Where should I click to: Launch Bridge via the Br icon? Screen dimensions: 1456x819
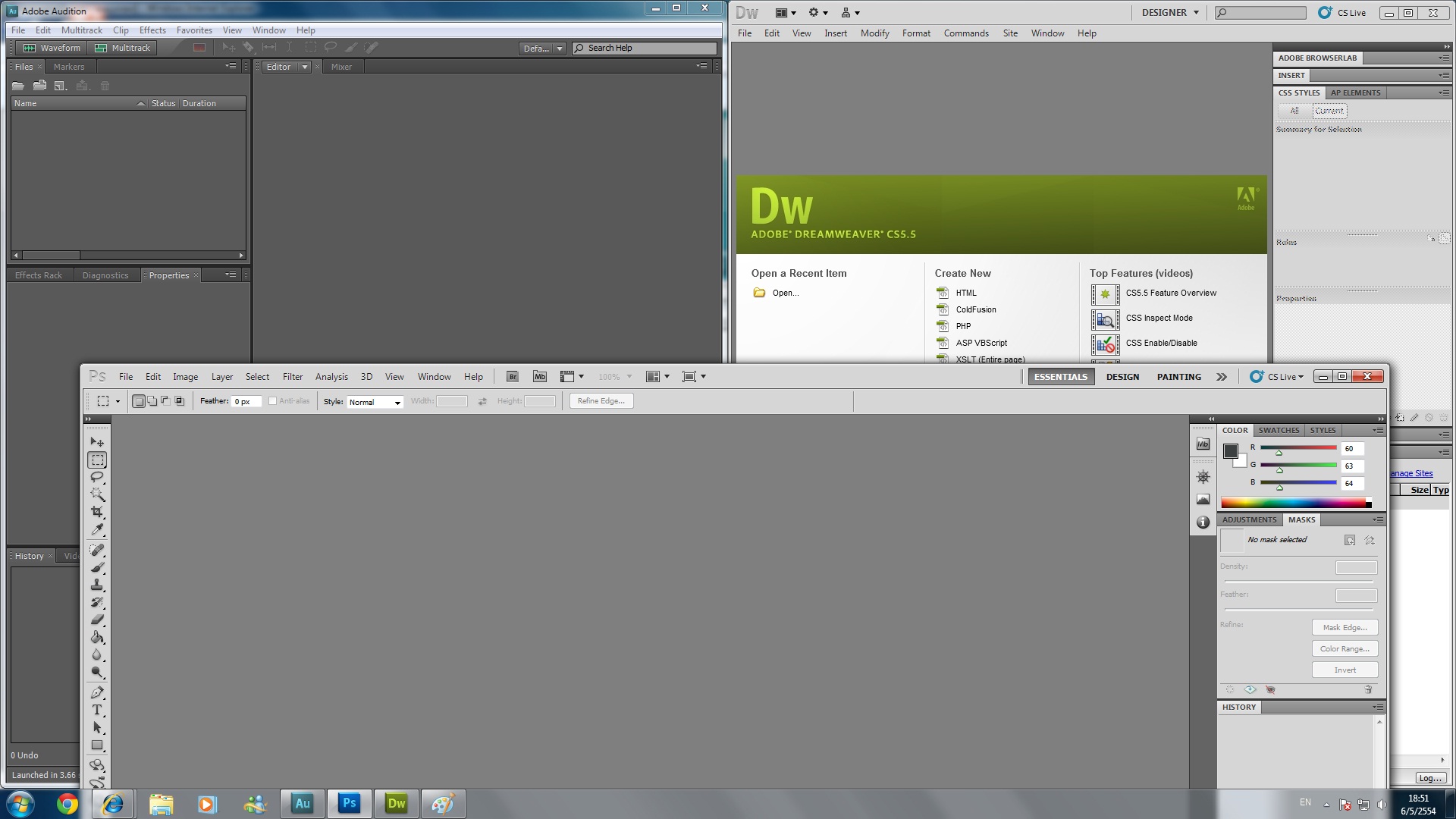[512, 377]
